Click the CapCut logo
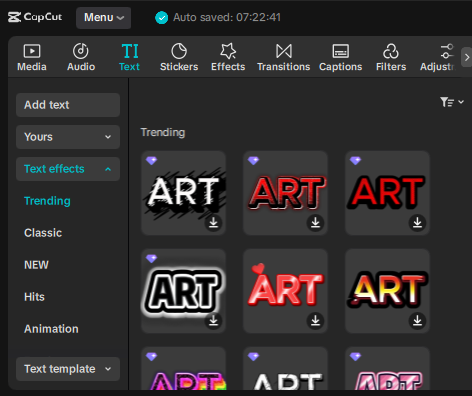Screen dimensions: 472x396 click(35, 17)
